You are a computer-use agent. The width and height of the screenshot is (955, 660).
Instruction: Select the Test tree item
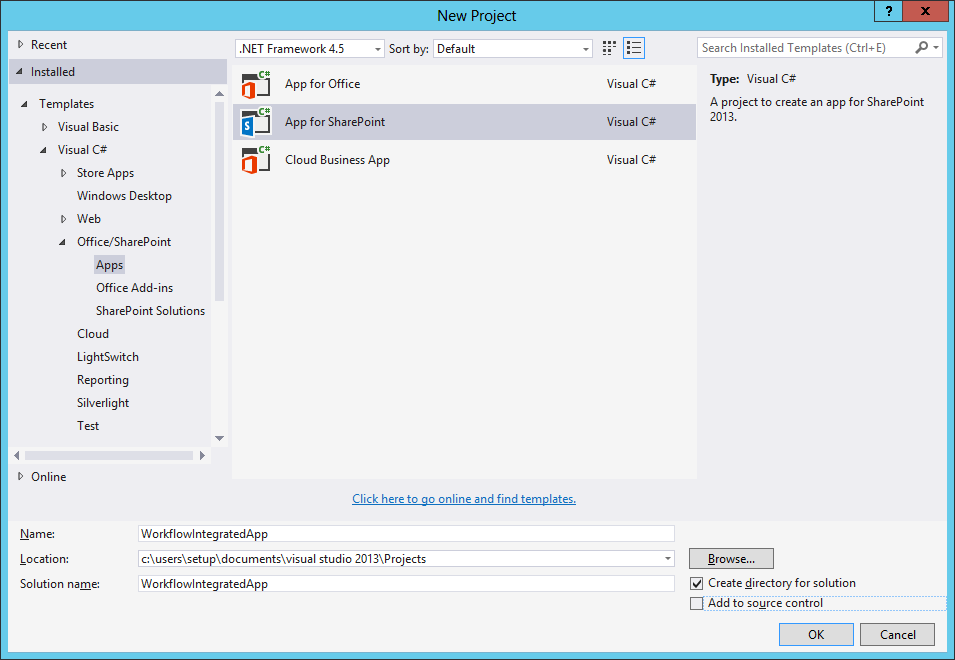point(88,426)
